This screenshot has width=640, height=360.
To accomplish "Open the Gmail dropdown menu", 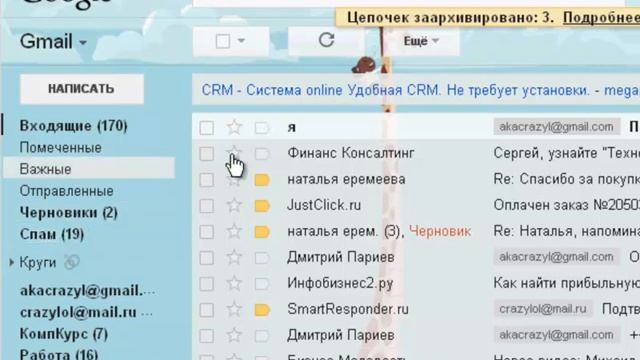I will (53, 42).
